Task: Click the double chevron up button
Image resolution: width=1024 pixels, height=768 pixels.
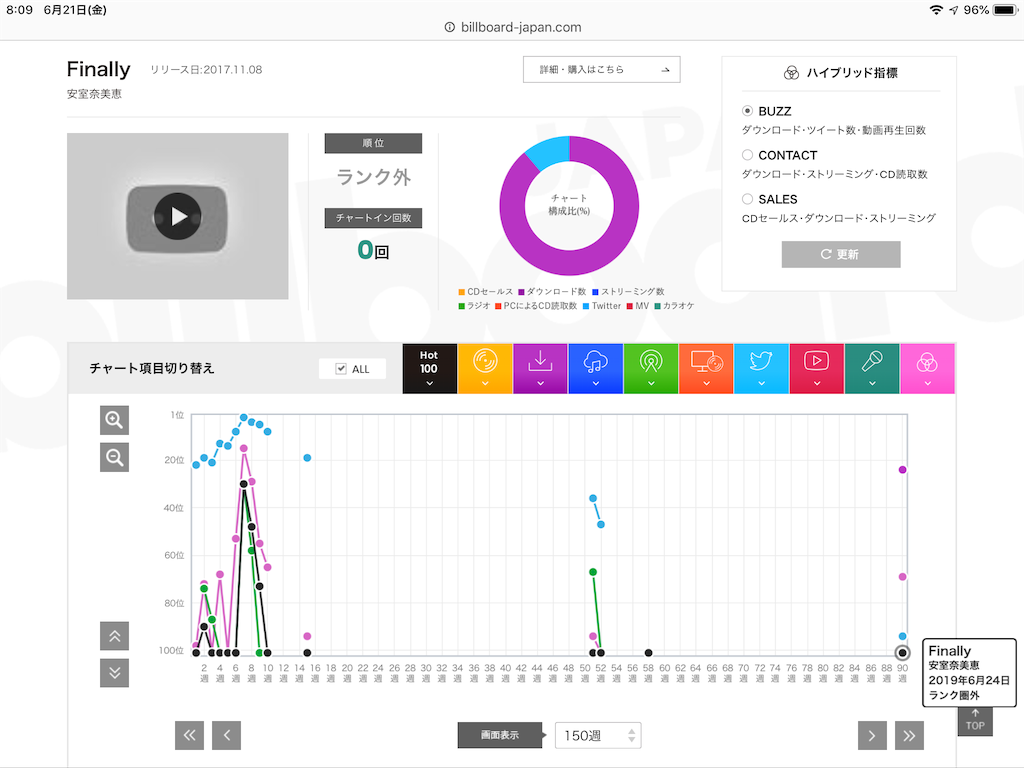Action: click(114, 635)
